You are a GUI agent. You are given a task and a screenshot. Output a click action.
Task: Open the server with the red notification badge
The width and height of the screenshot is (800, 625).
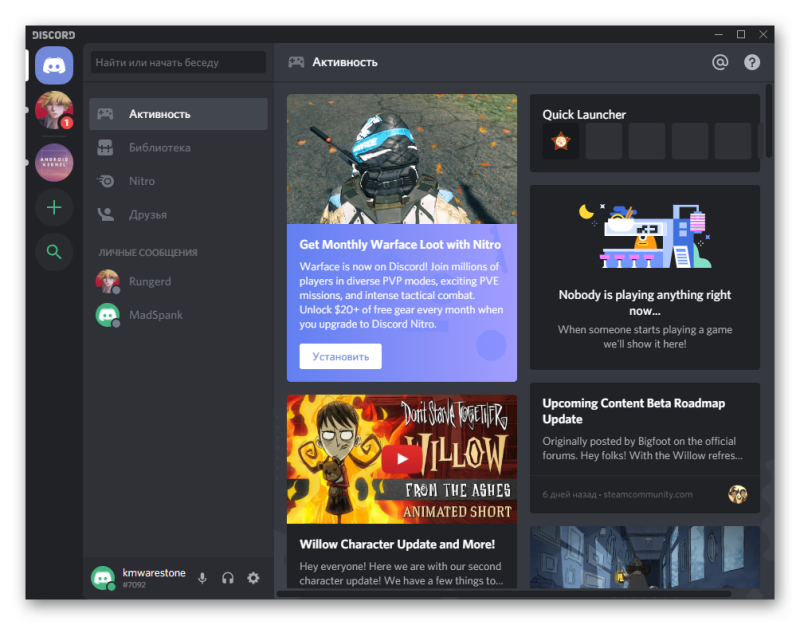pyautogui.click(x=54, y=110)
